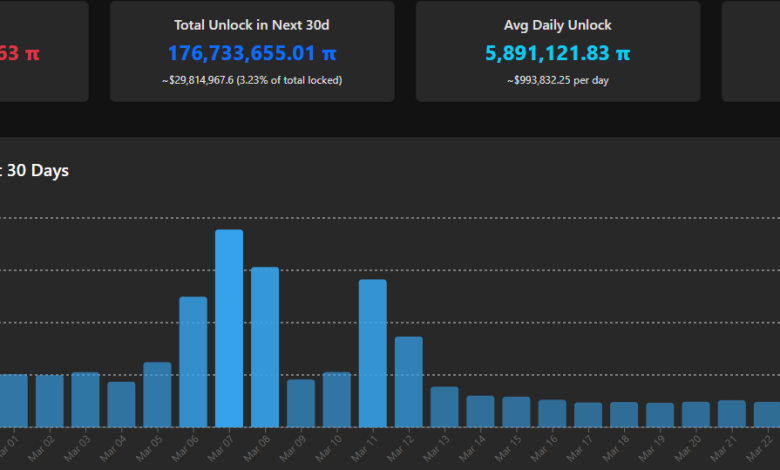Click the Mar 13 bar
780x470 pixels.
click(445, 407)
